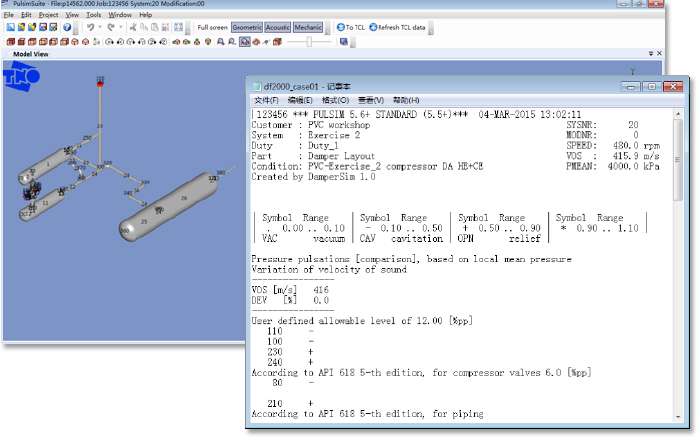Open the View menu in PulsimSuite

[72, 15]
